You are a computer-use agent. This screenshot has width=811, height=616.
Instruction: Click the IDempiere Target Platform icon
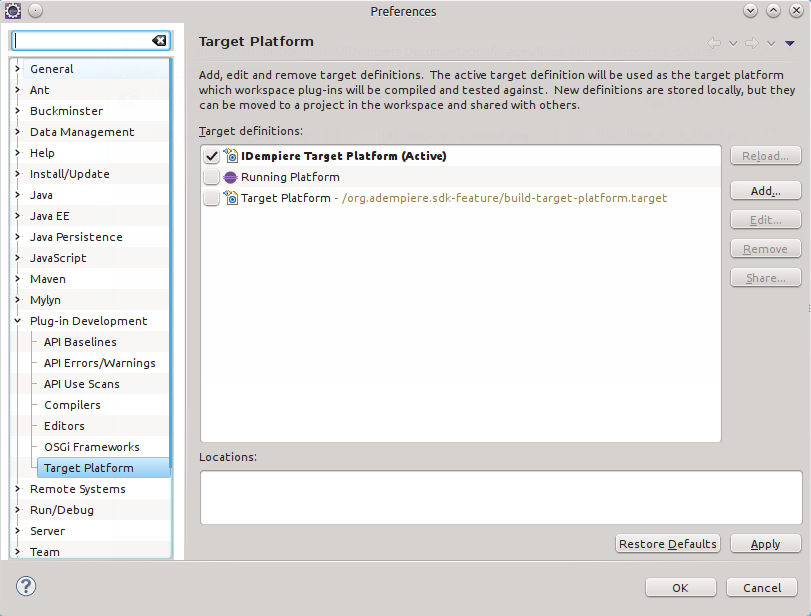[x=230, y=156]
